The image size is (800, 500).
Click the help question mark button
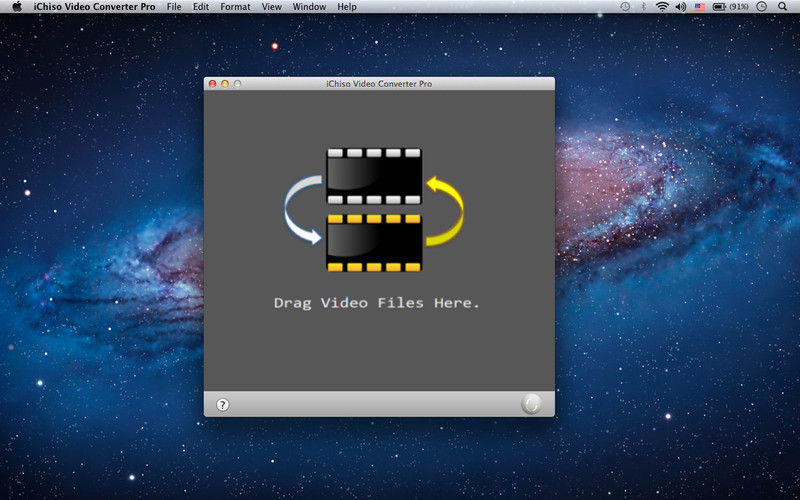pyautogui.click(x=222, y=405)
